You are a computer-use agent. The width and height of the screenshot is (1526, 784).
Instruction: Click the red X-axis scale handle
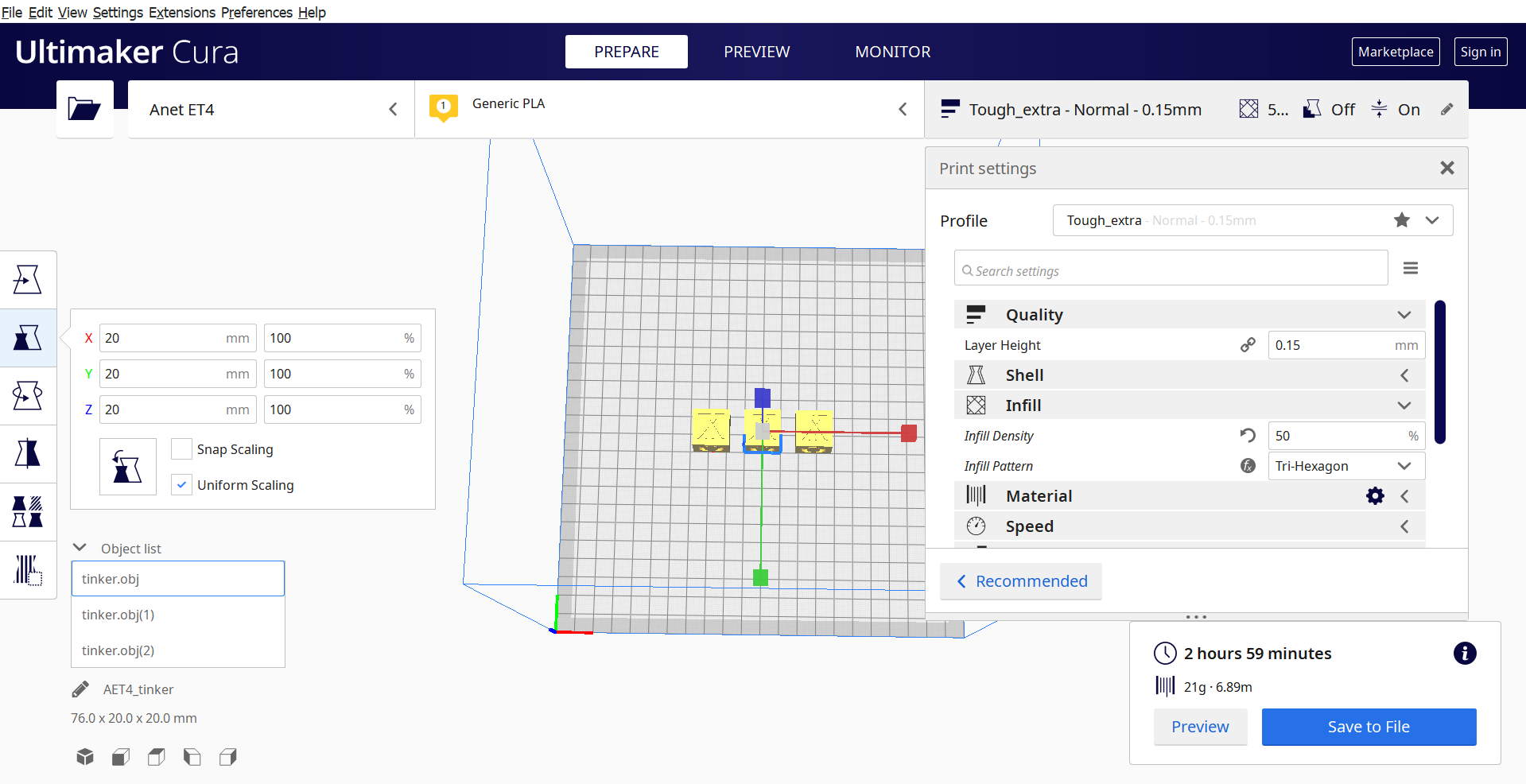[909, 433]
